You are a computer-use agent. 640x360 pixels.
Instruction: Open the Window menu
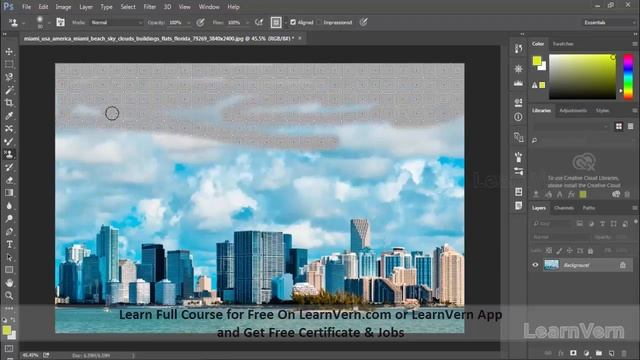click(209, 7)
